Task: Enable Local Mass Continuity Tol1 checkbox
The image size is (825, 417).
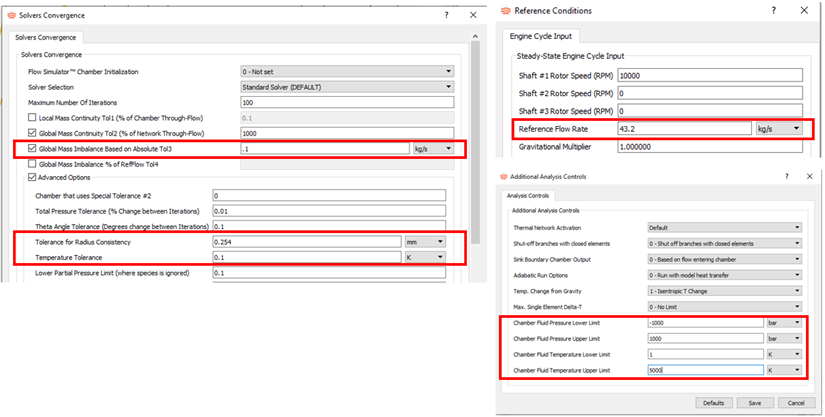Action: click(32, 118)
